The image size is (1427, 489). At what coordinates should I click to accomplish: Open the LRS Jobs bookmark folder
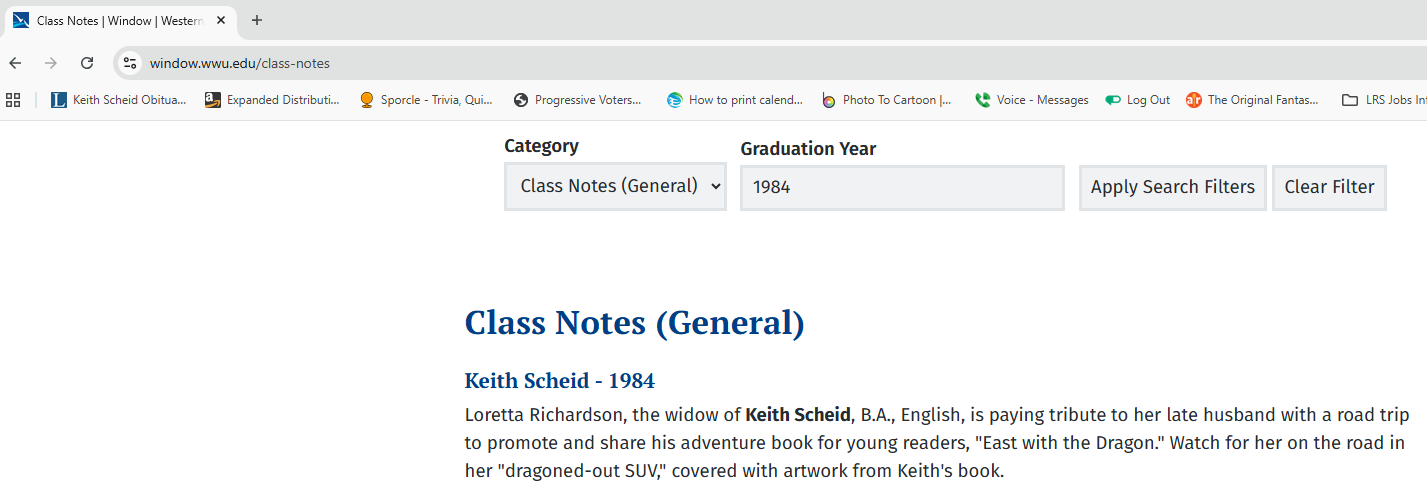coord(1383,100)
